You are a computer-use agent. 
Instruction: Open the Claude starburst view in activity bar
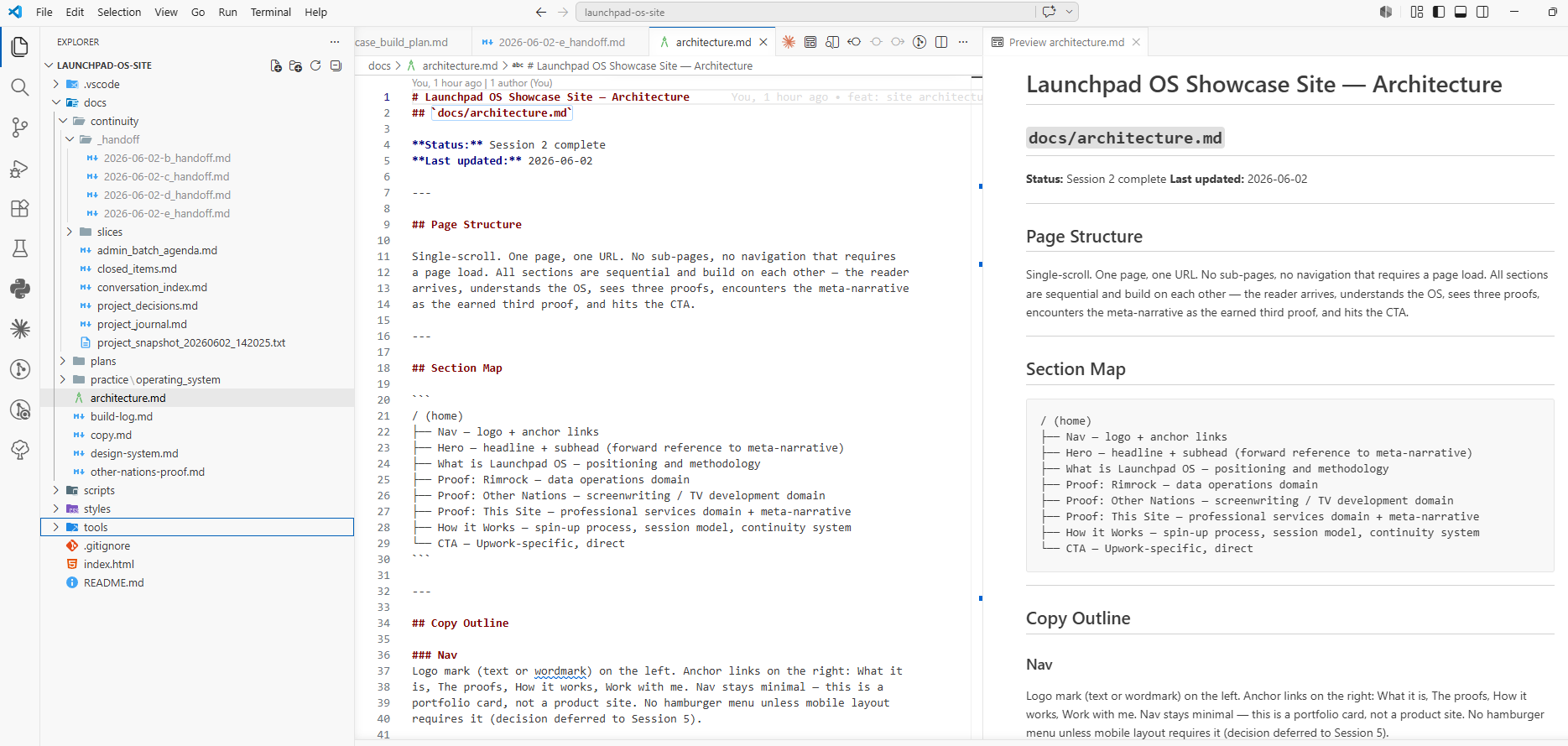tap(20, 329)
